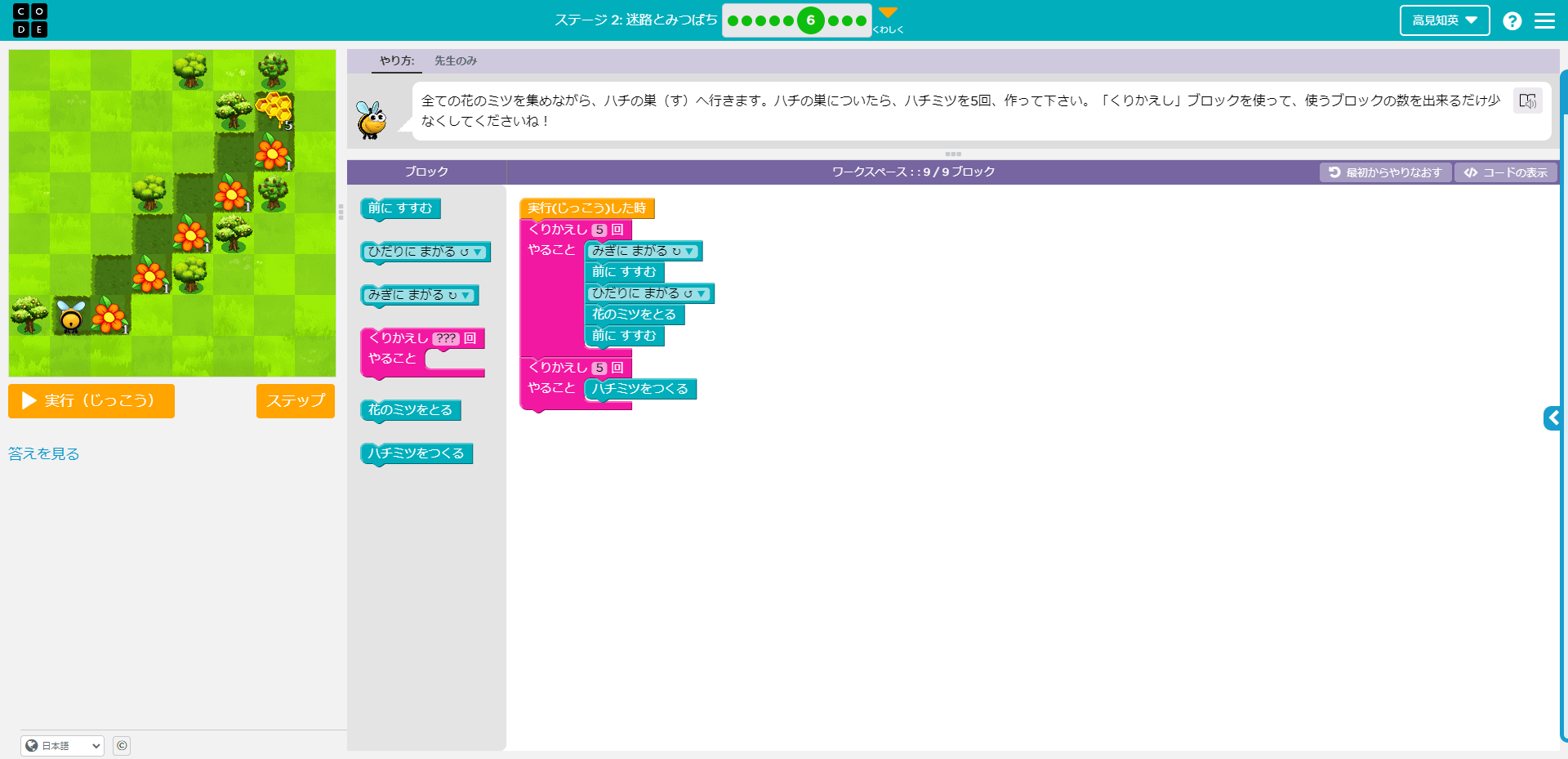Open direction dropdown on workspace ひだりに まがる block
This screenshot has height=759, width=1568.
(x=702, y=294)
